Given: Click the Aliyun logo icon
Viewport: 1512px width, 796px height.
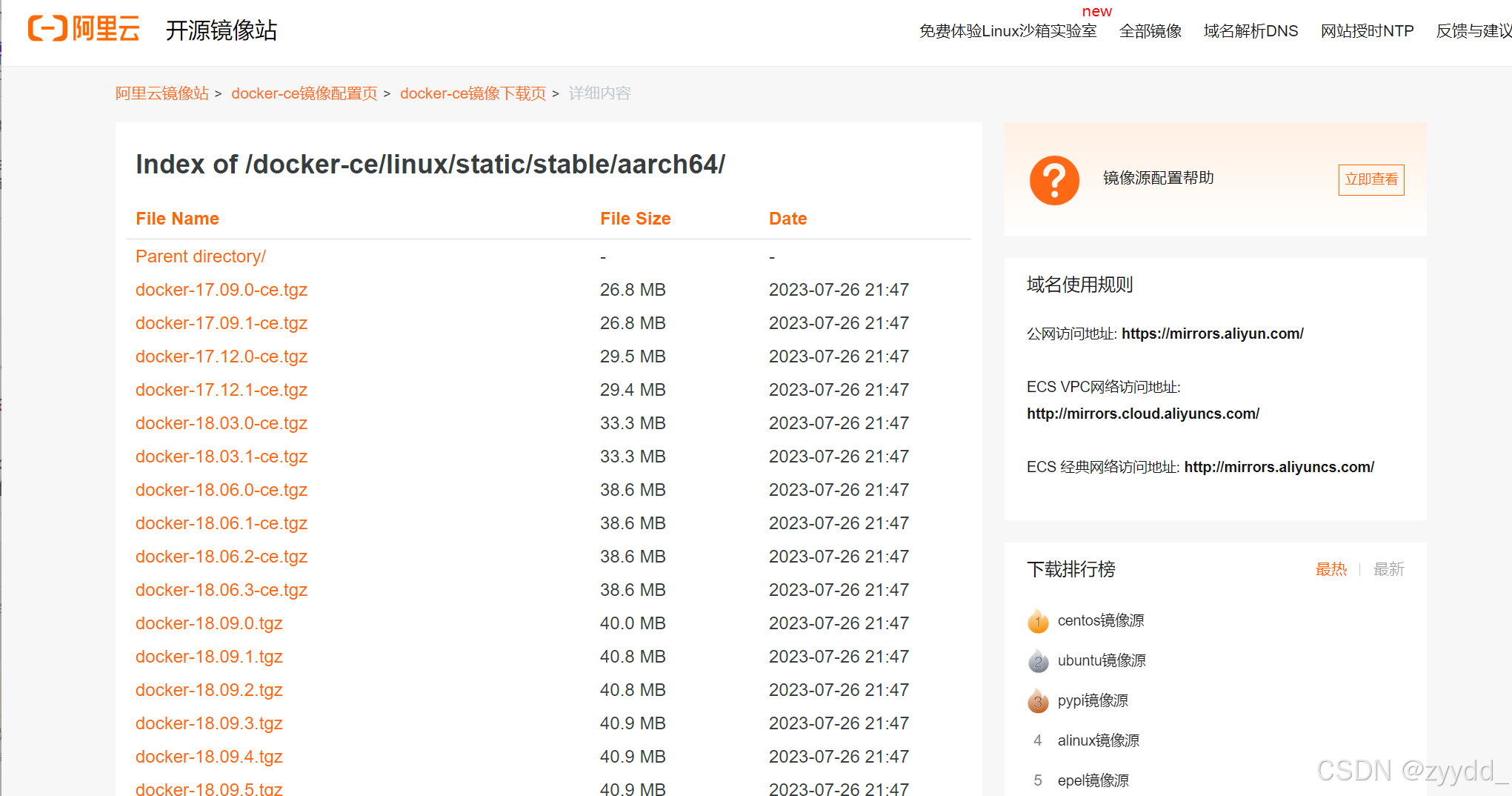Looking at the screenshot, I should (x=84, y=29).
